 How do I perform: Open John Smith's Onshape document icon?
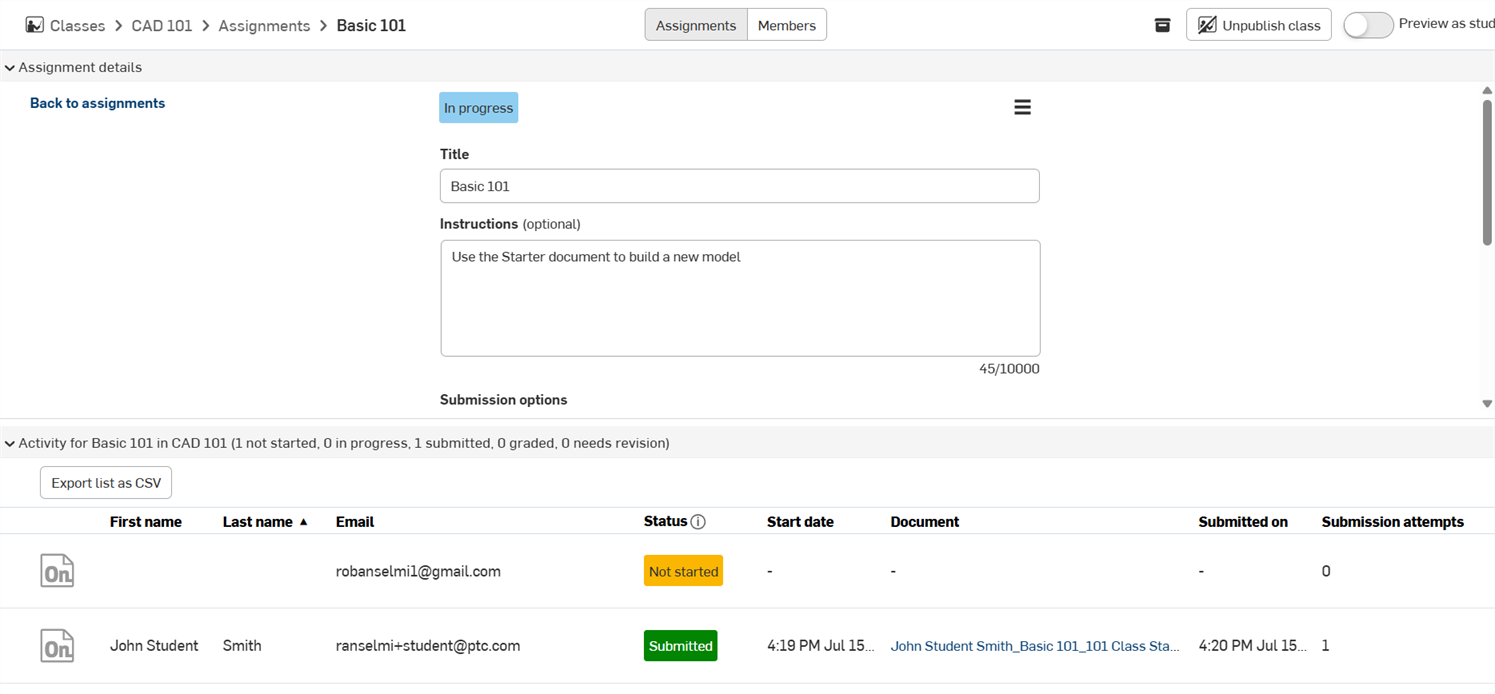[57, 645]
